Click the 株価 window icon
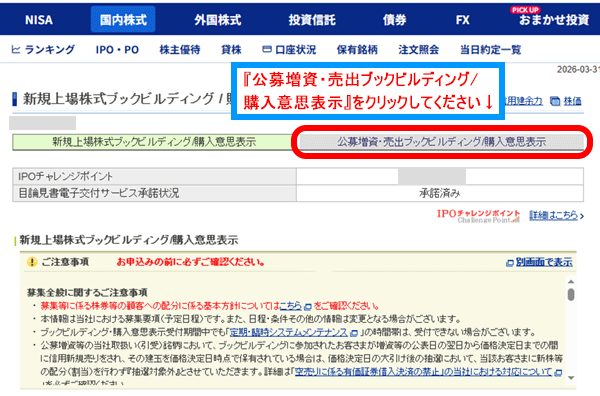The image size is (600, 396). tap(555, 101)
